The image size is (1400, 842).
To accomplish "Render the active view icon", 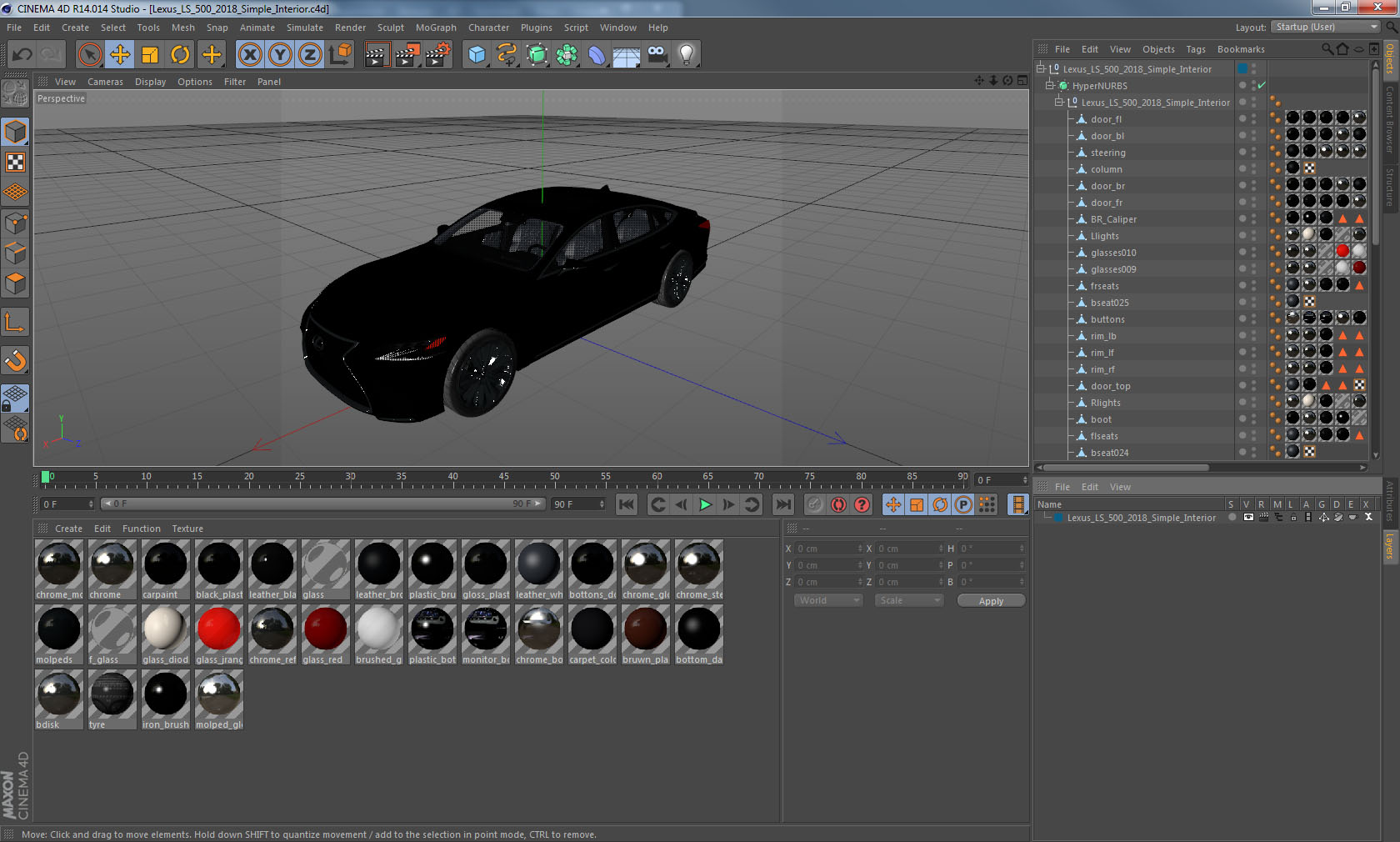I will 377,55.
